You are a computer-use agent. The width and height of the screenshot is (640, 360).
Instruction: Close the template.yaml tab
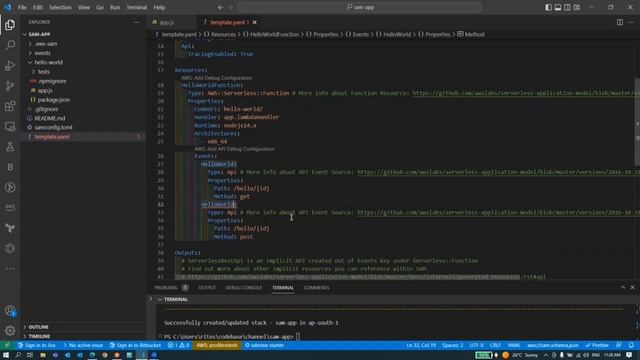[255, 22]
